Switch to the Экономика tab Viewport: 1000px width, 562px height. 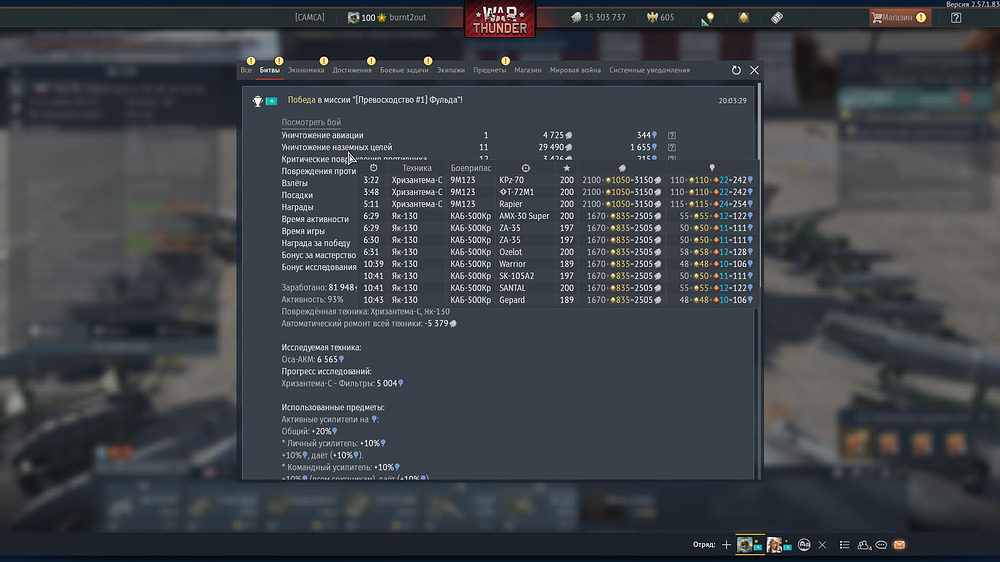(306, 70)
